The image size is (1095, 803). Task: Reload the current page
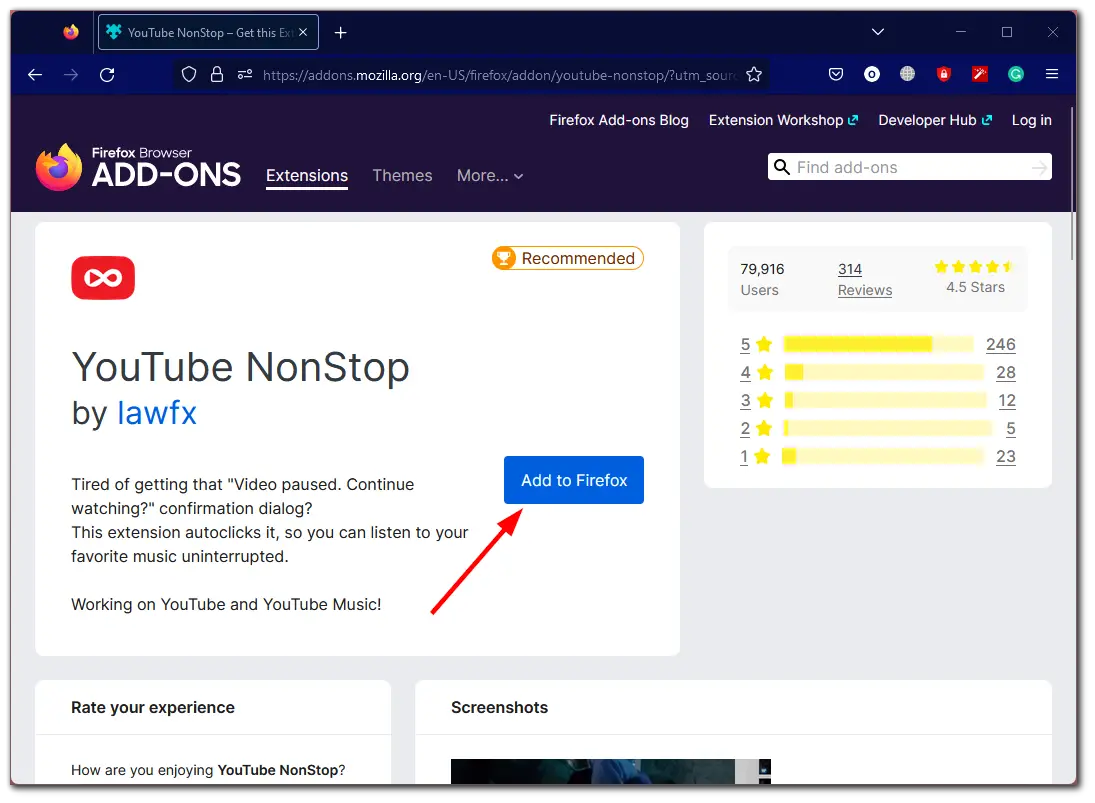[107, 75]
